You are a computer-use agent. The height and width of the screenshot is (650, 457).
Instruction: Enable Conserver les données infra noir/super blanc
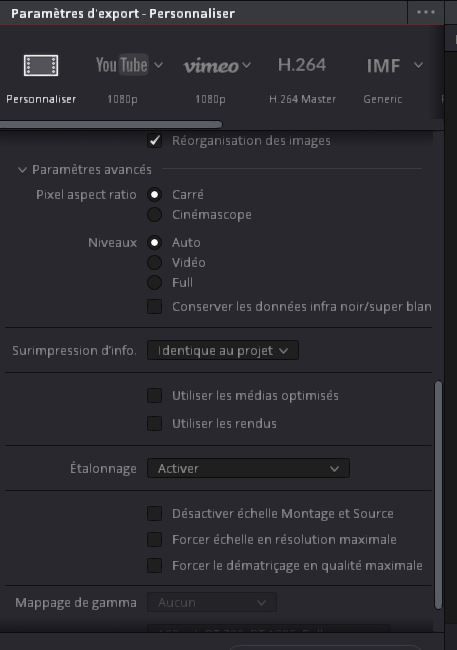(154, 307)
